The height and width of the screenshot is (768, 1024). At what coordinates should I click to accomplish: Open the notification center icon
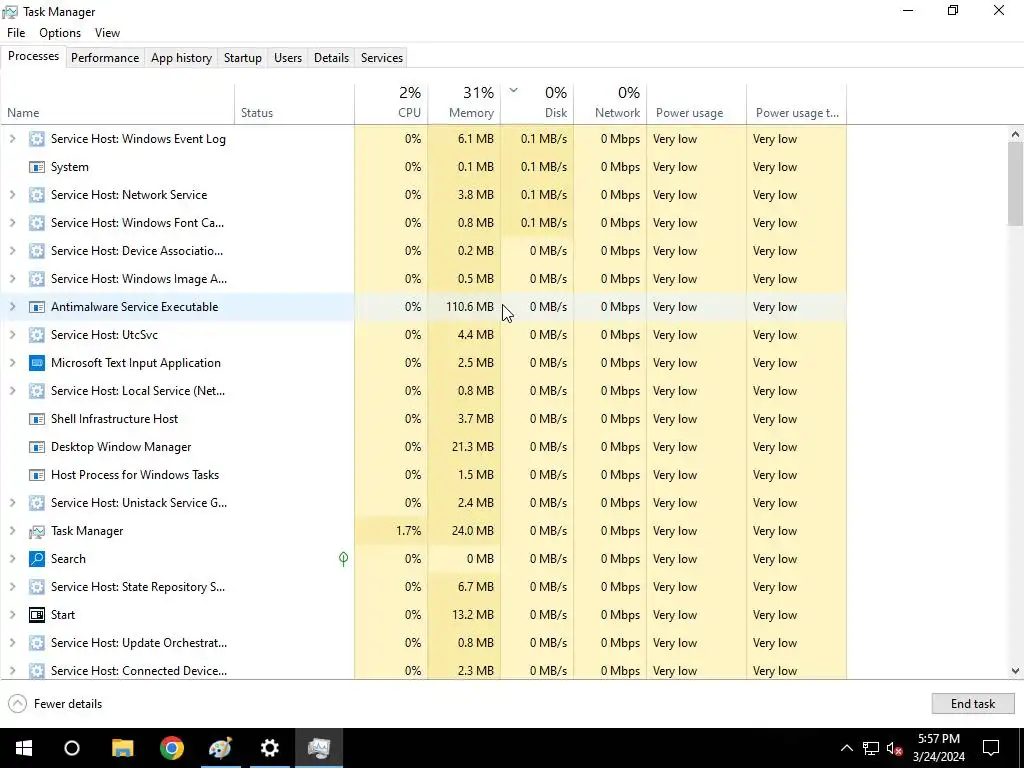[x=991, y=748]
